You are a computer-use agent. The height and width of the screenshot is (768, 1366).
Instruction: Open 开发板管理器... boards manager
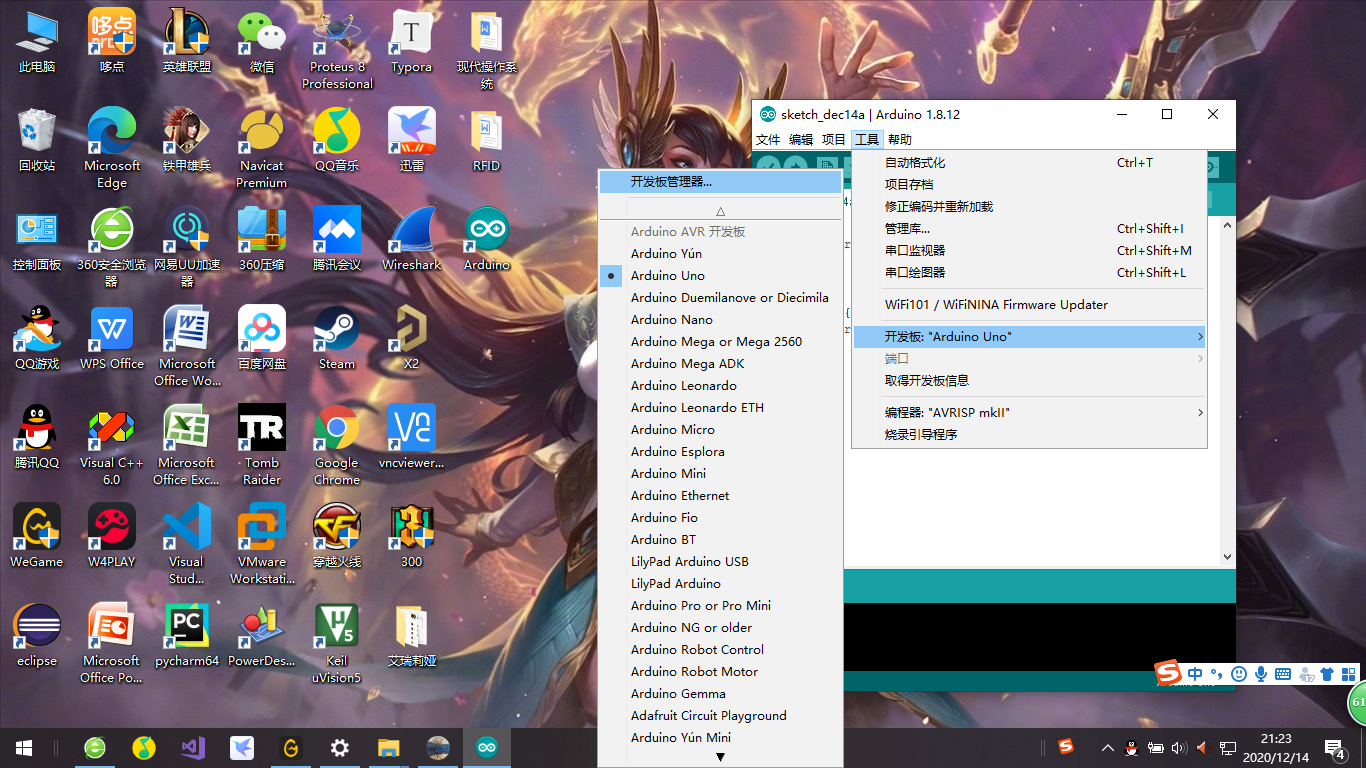click(x=720, y=182)
